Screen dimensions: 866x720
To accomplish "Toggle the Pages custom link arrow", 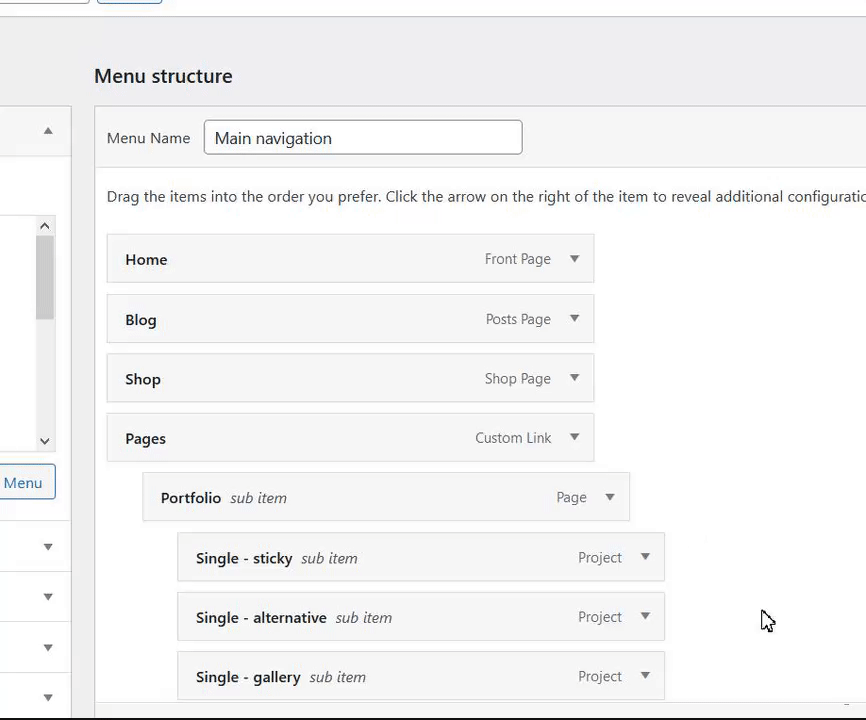I will [574, 437].
